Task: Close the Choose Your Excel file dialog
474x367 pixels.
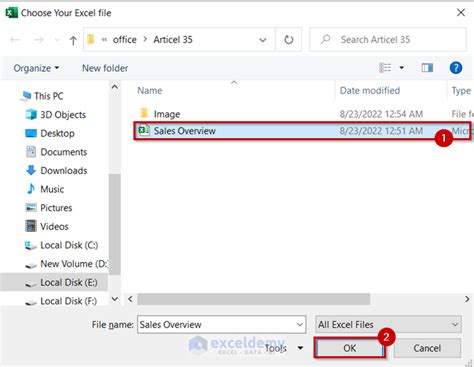Action: pyautogui.click(x=461, y=13)
